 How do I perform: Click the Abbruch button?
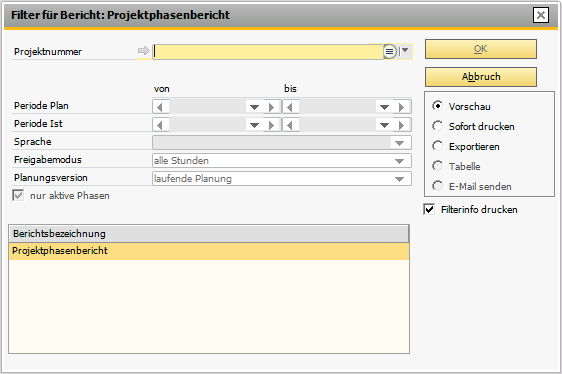click(481, 77)
